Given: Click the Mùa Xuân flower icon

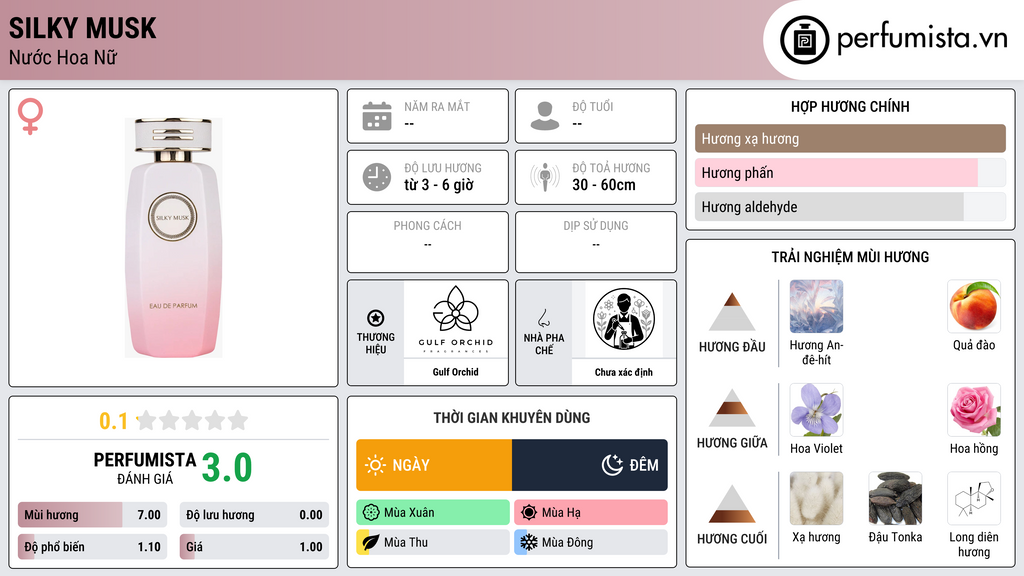Looking at the screenshot, I should click(371, 513).
